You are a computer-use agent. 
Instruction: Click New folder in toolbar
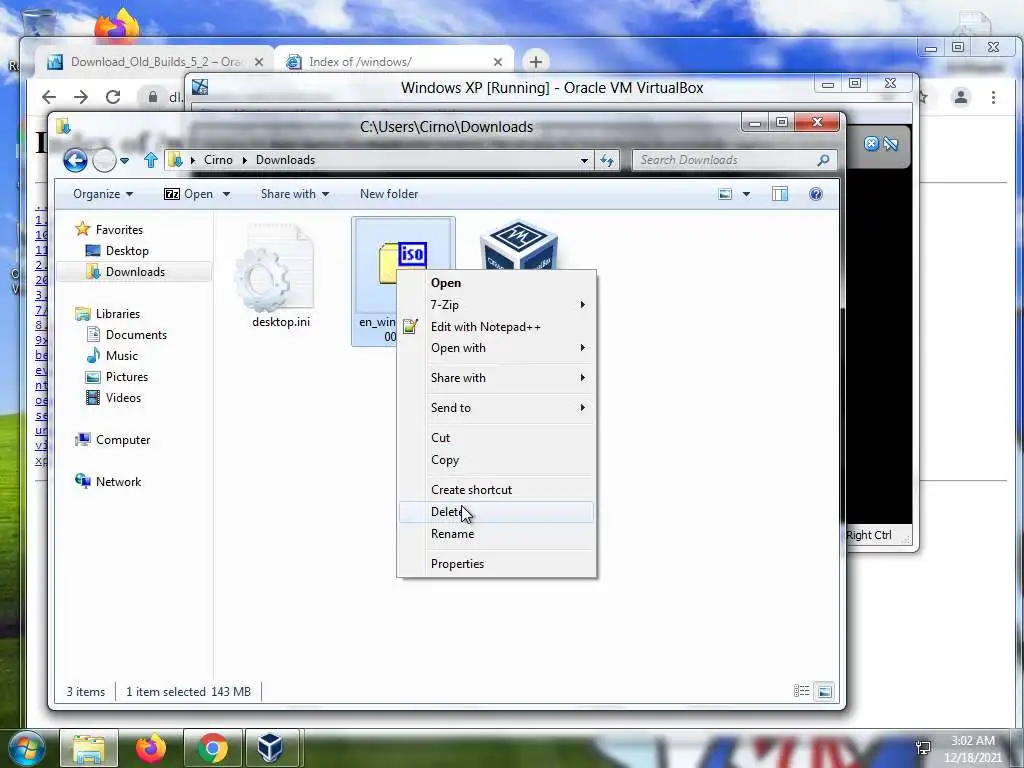coord(389,194)
